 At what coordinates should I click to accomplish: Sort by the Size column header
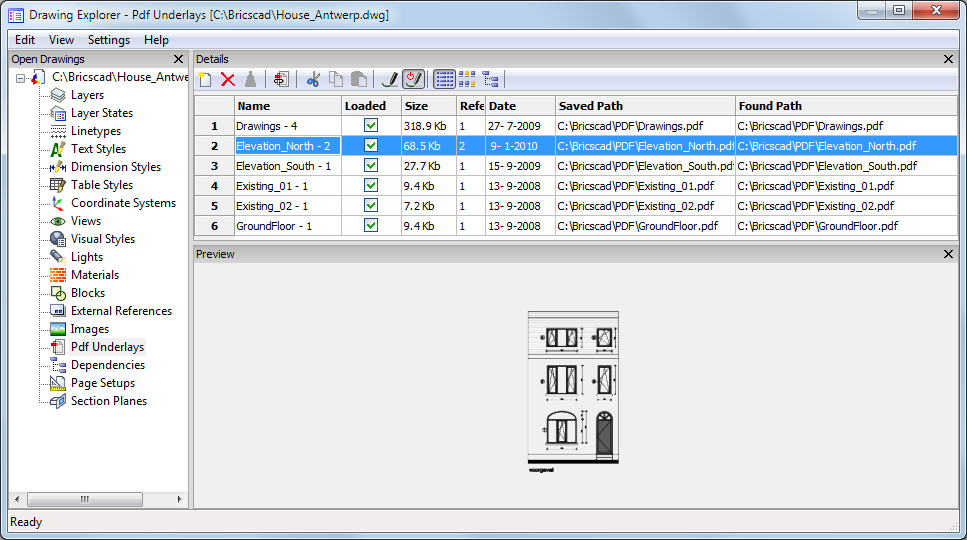429,106
